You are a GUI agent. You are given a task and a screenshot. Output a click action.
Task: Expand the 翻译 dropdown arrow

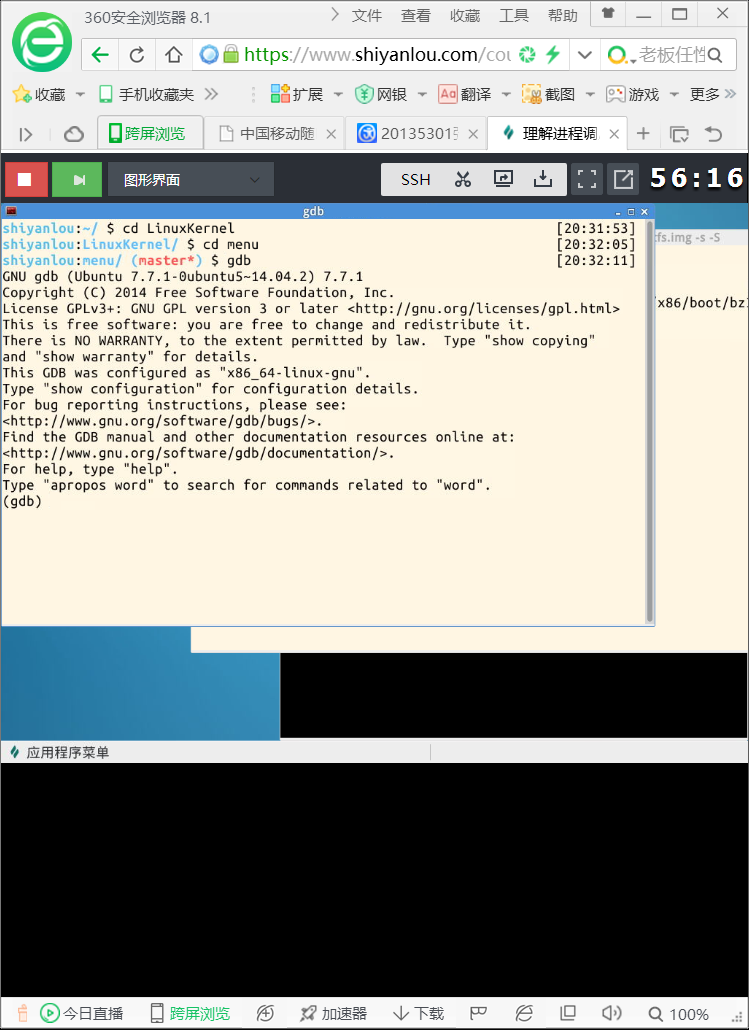[507, 95]
